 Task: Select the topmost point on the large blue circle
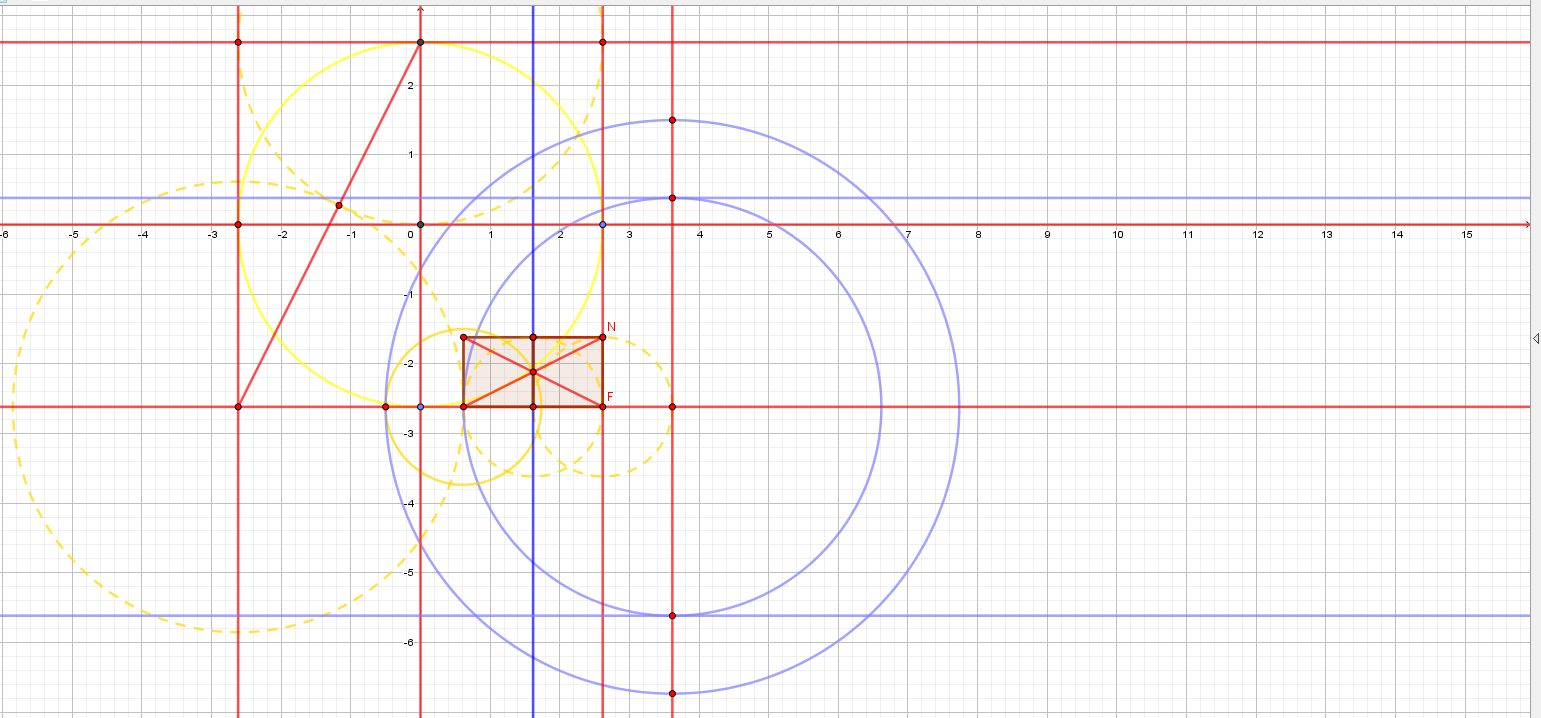672,120
